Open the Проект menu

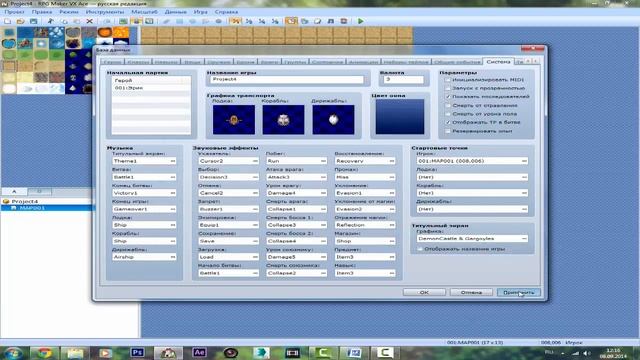(x=15, y=12)
